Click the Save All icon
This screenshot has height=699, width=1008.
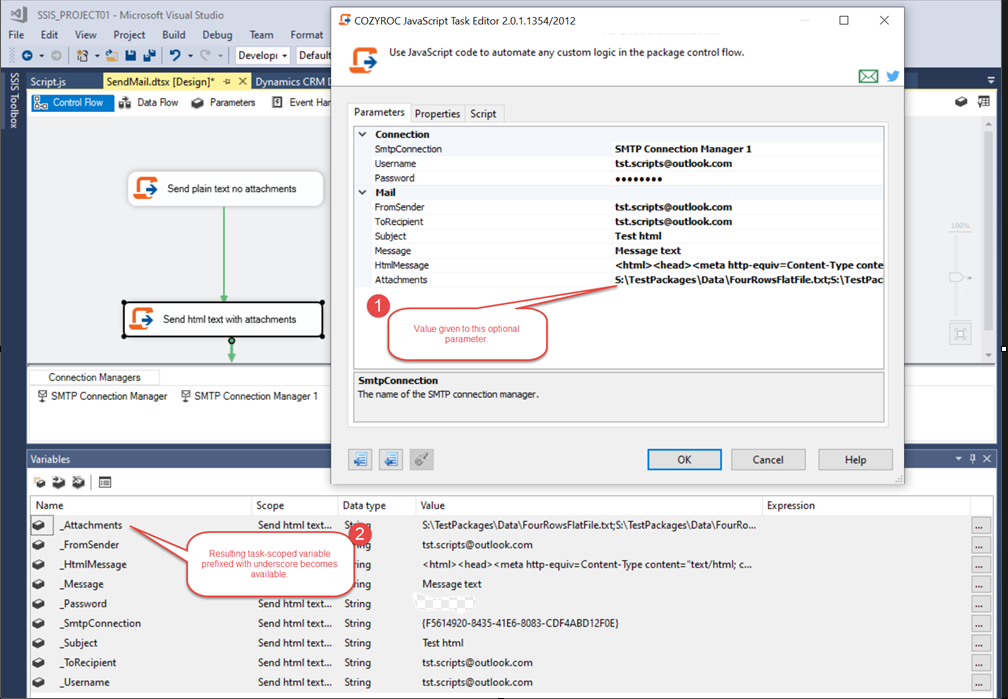(149, 56)
